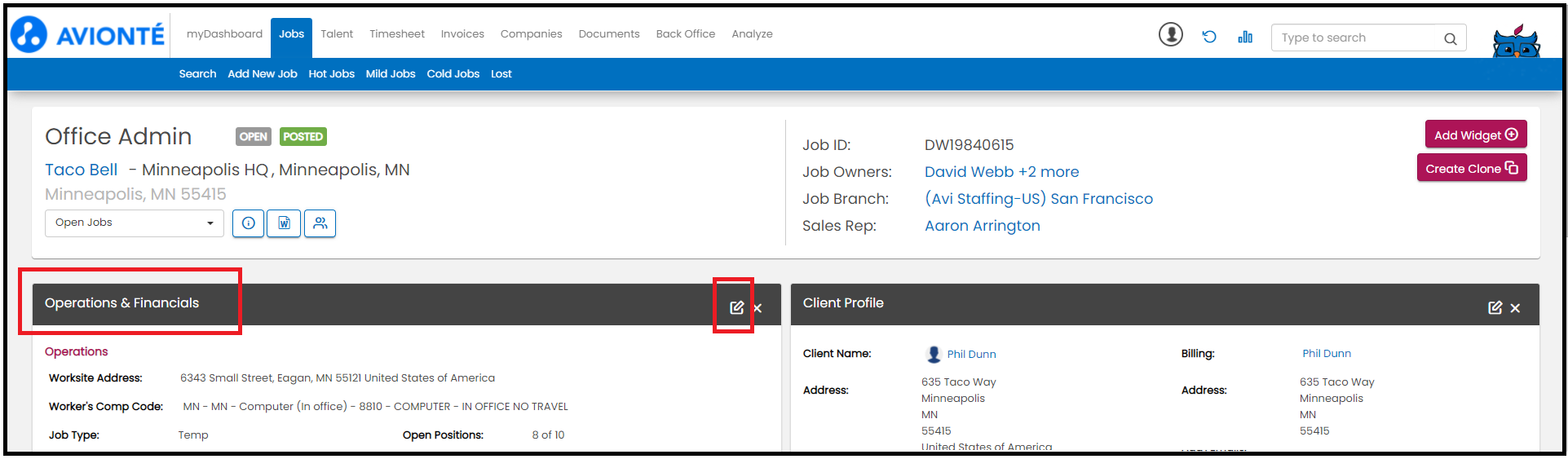The image size is (1568, 459).
Task: Open the job document icon button
Action: [x=285, y=223]
